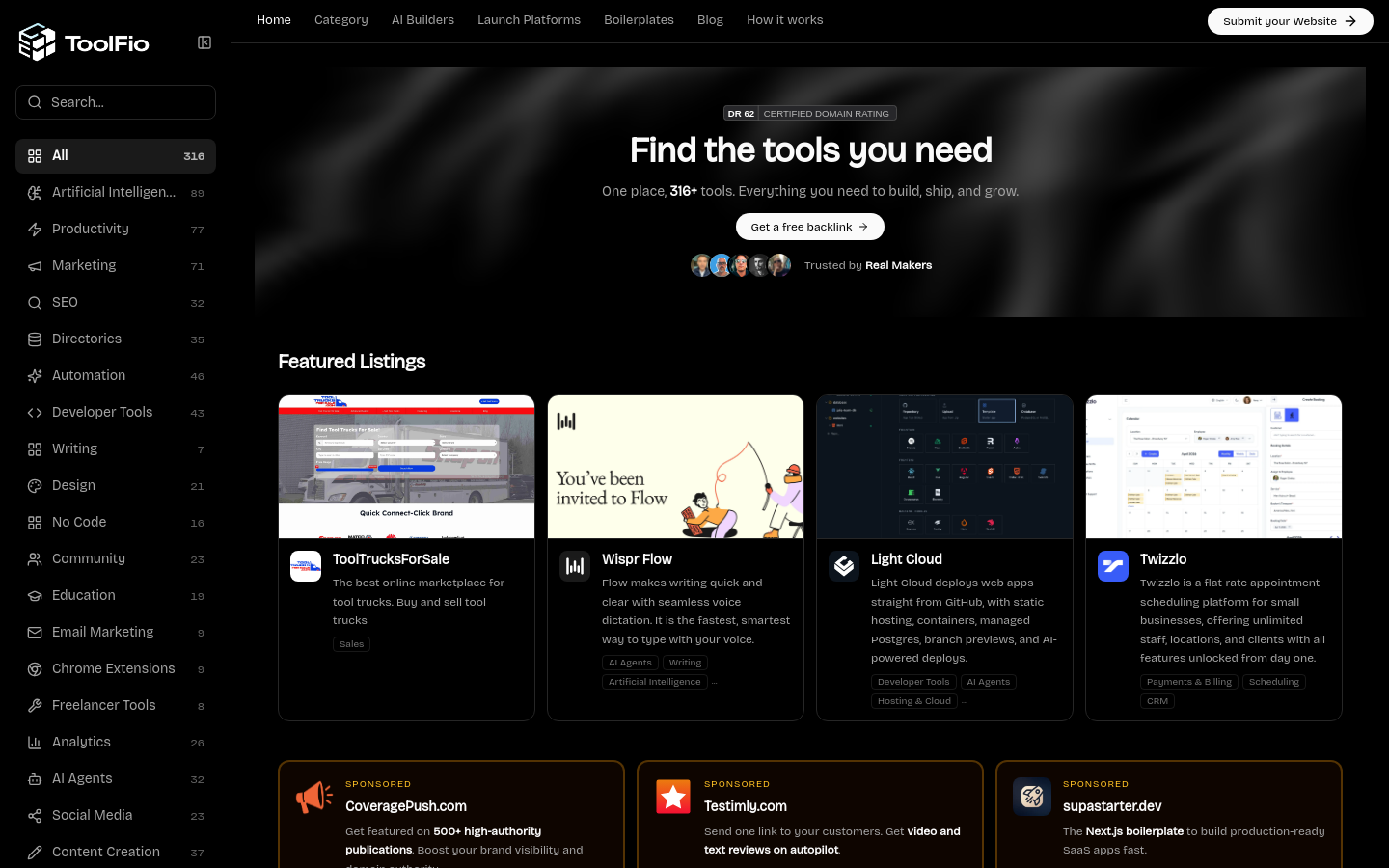Click the Chrome Extensions browser icon

pos(35,669)
